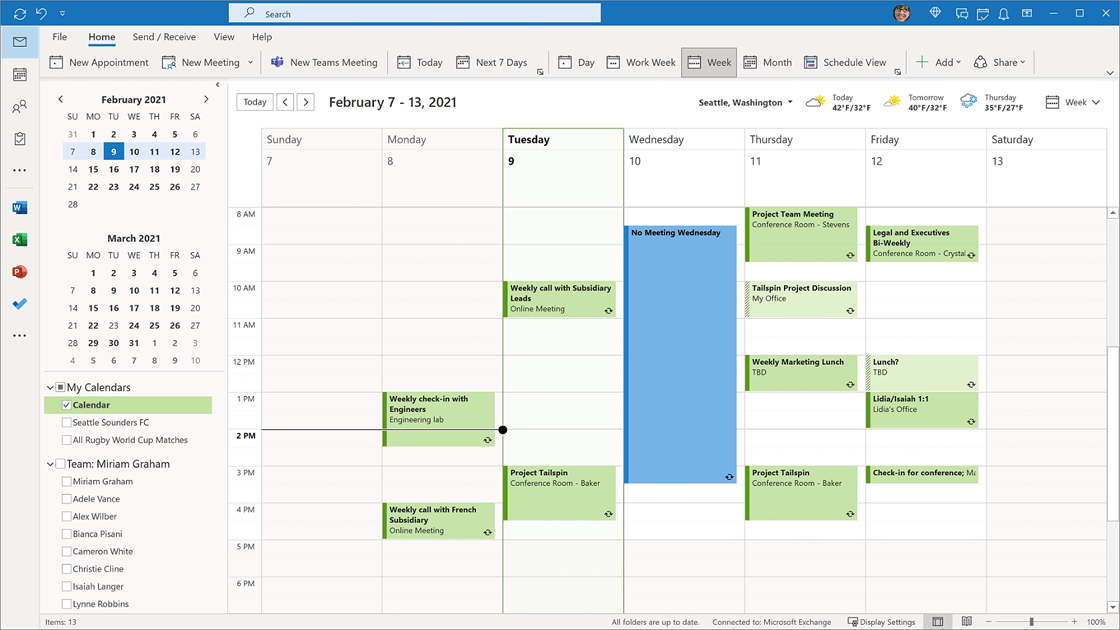Click the premium diamond icon in title bar

tap(935, 13)
